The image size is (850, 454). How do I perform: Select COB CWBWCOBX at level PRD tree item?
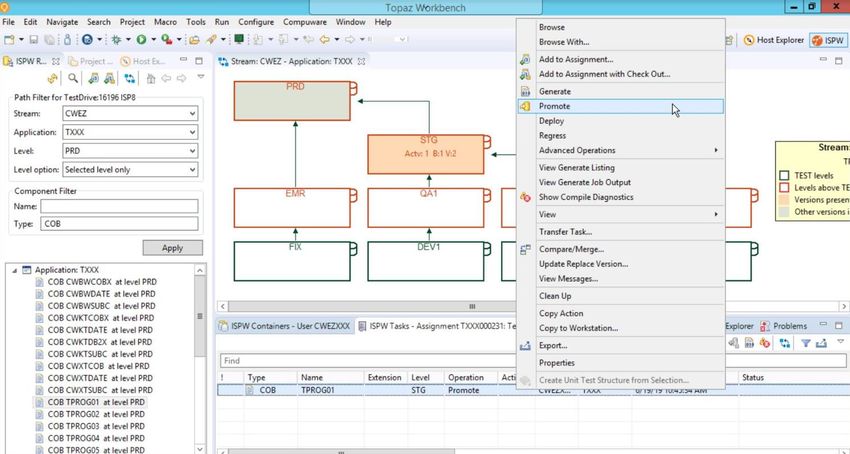tap(95, 282)
